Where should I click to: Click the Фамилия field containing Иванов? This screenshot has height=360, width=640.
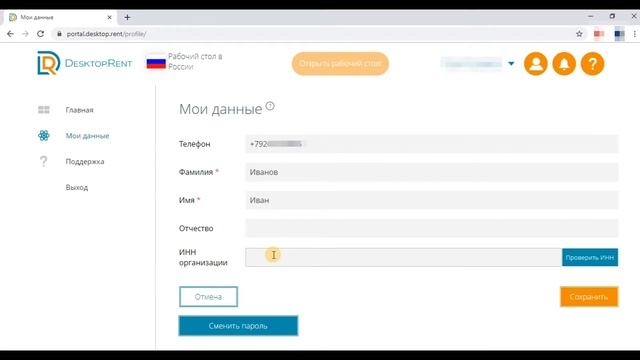(x=432, y=172)
